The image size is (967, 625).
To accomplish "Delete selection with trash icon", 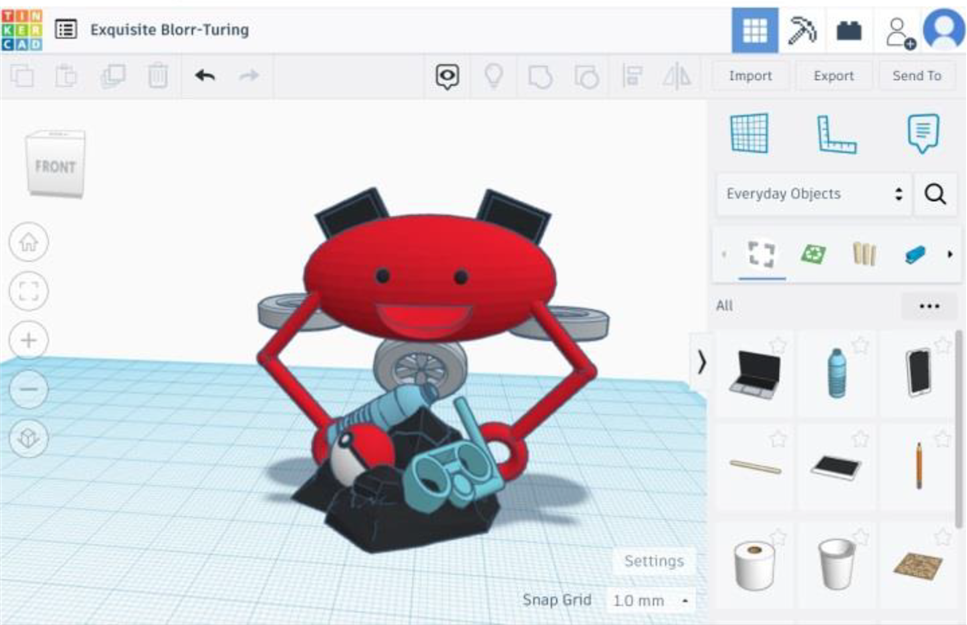I will coord(158,76).
